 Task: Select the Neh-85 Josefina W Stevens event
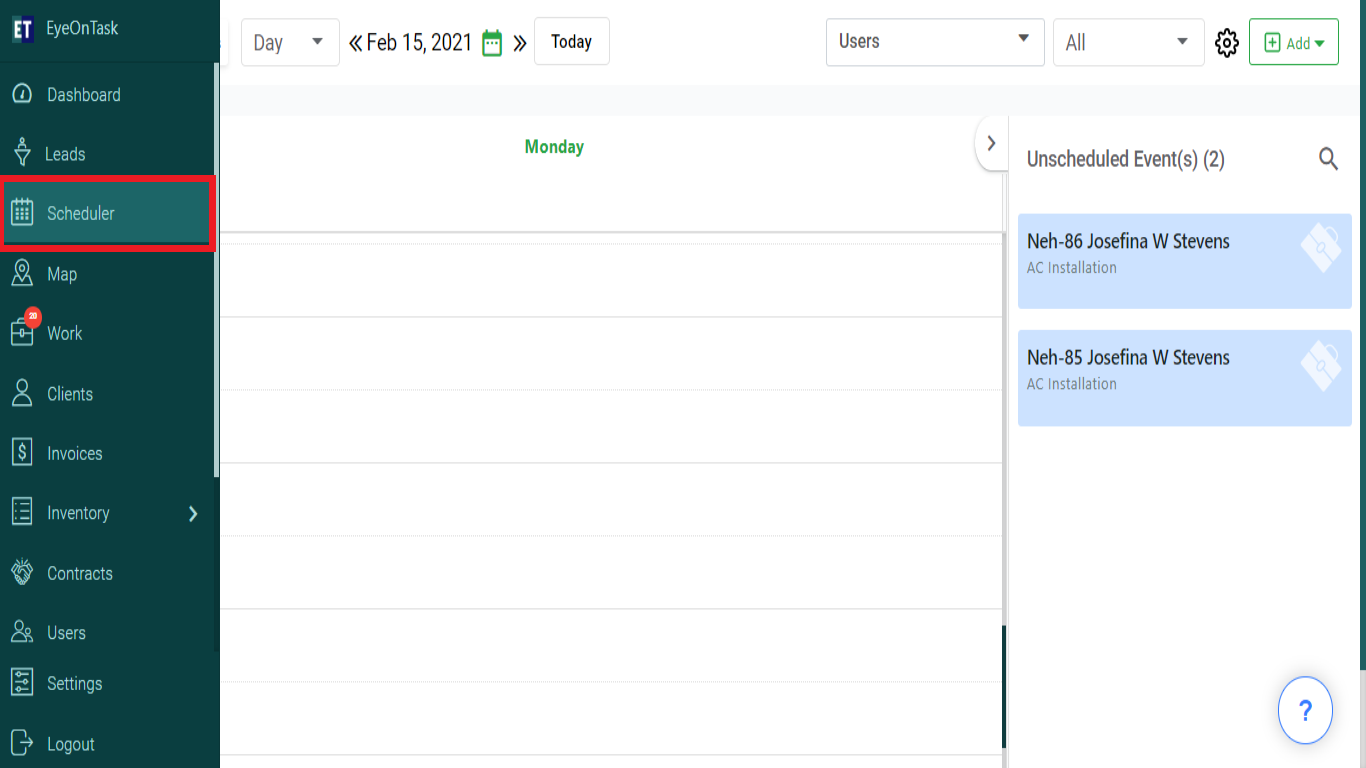1185,378
